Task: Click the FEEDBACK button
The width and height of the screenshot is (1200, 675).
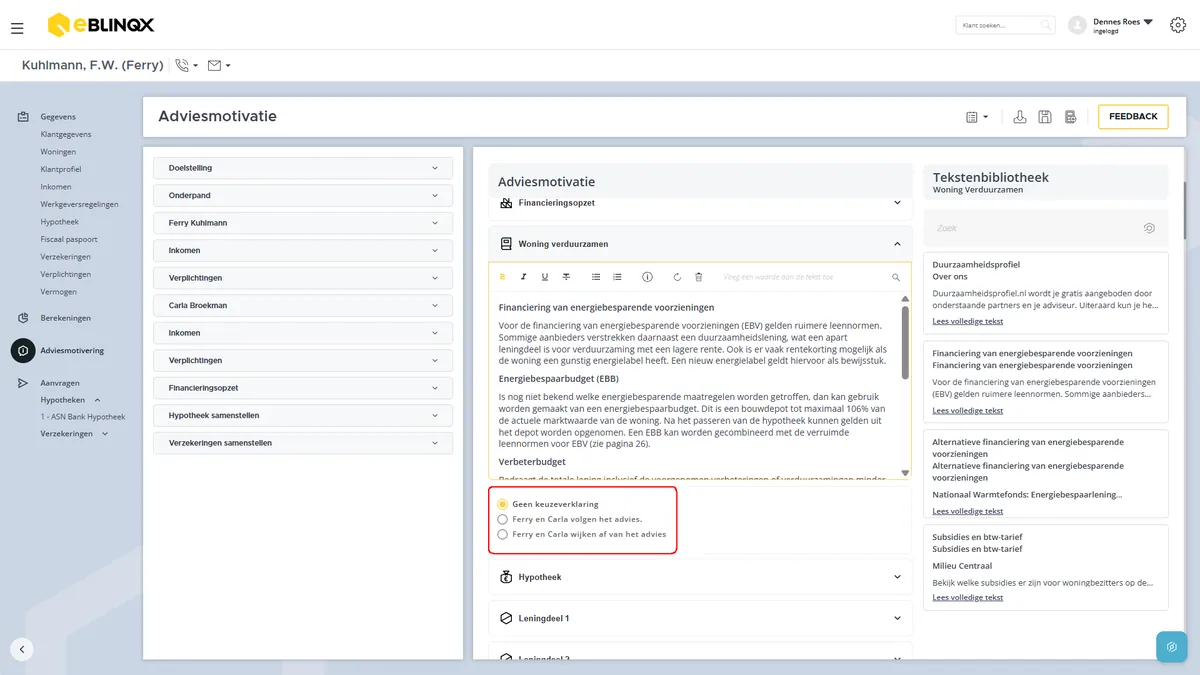Action: 1133,117
